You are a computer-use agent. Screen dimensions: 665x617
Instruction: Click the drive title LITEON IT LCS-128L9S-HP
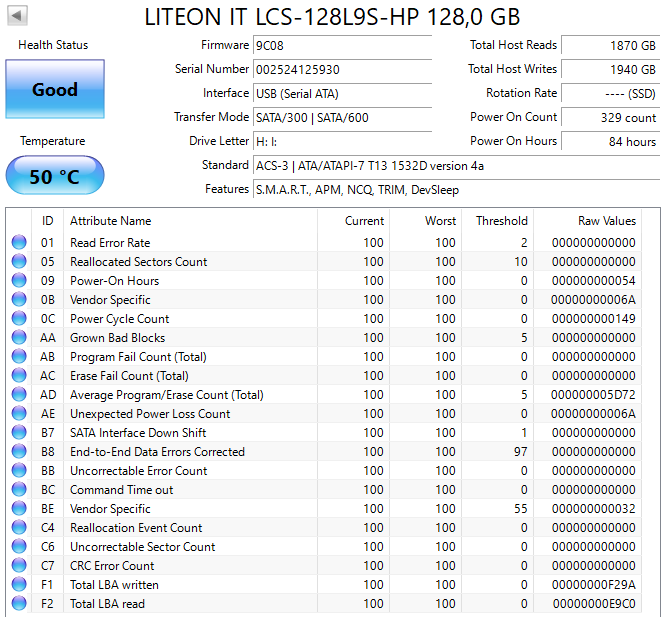tap(332, 17)
